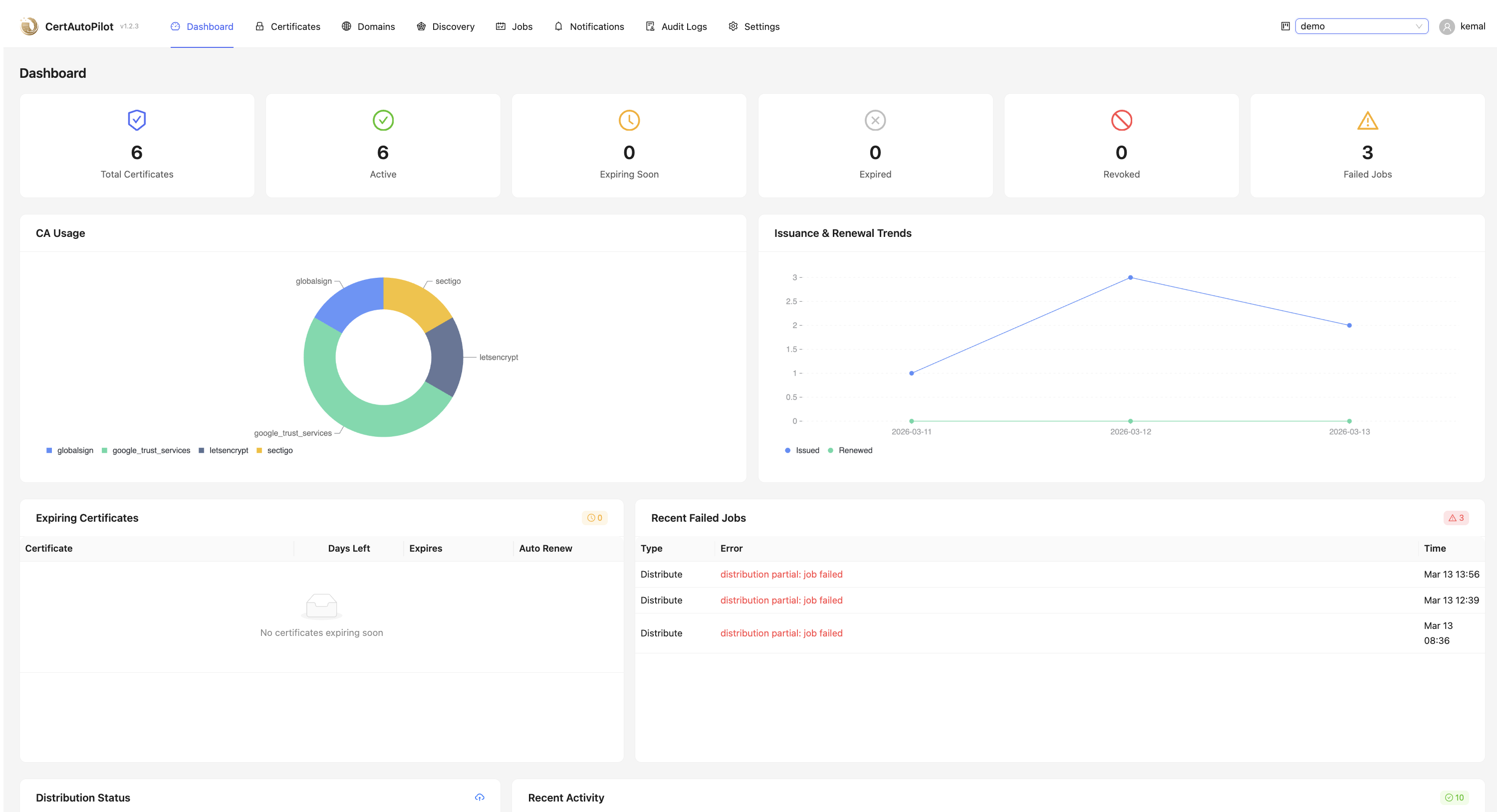Click the Expired X circle icon
1497x812 pixels.
[x=875, y=120]
